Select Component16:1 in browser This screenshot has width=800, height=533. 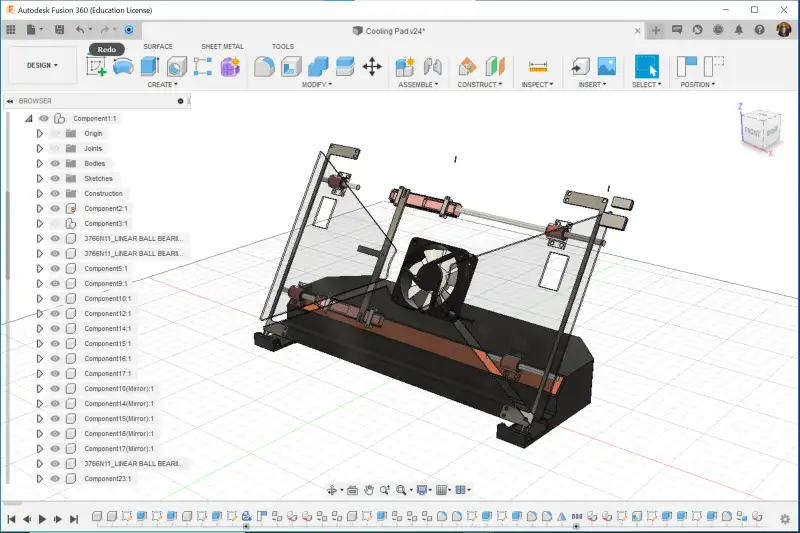[x=108, y=359]
